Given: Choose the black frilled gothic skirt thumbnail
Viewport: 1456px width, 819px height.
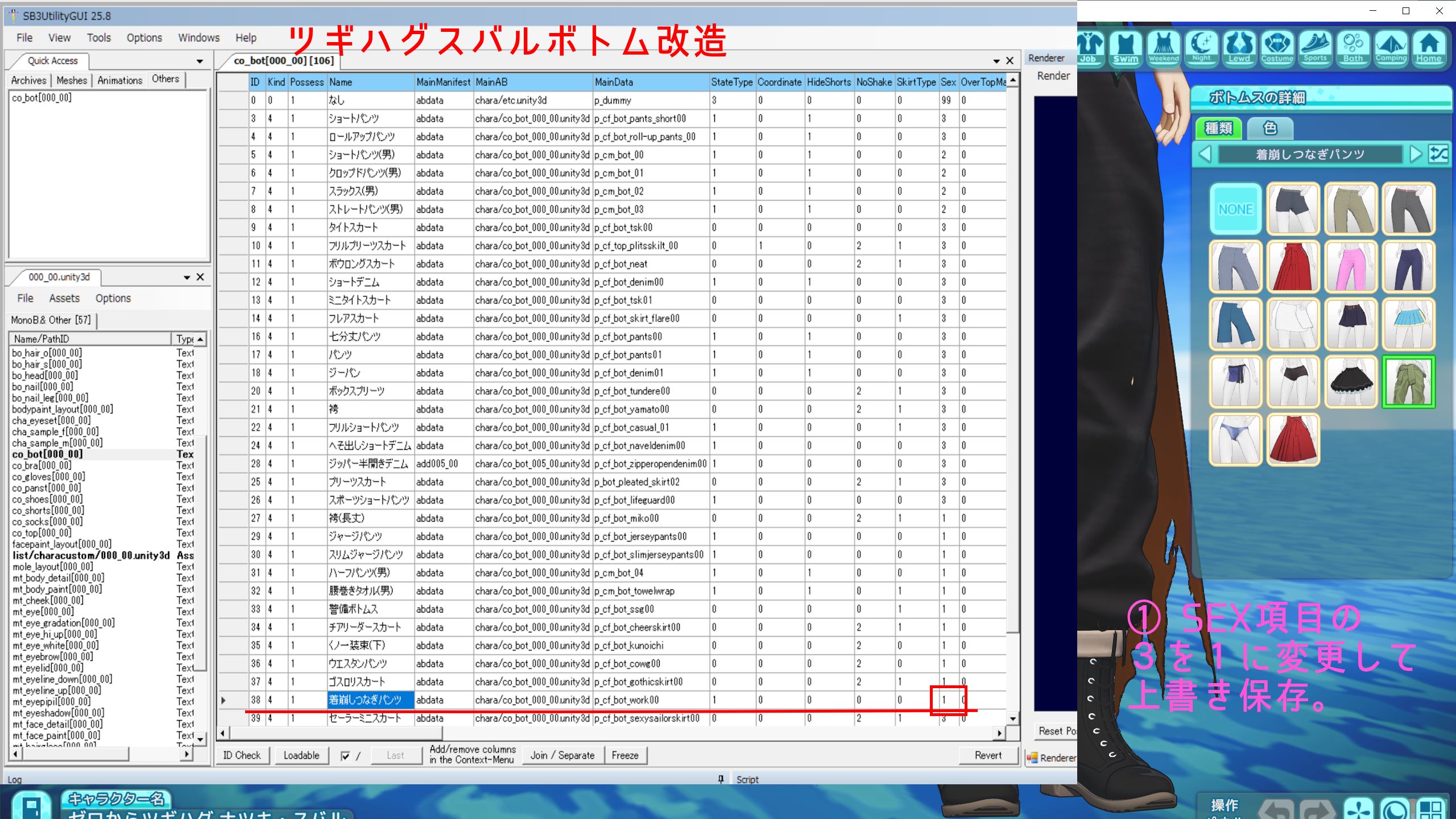Looking at the screenshot, I should tap(1351, 382).
